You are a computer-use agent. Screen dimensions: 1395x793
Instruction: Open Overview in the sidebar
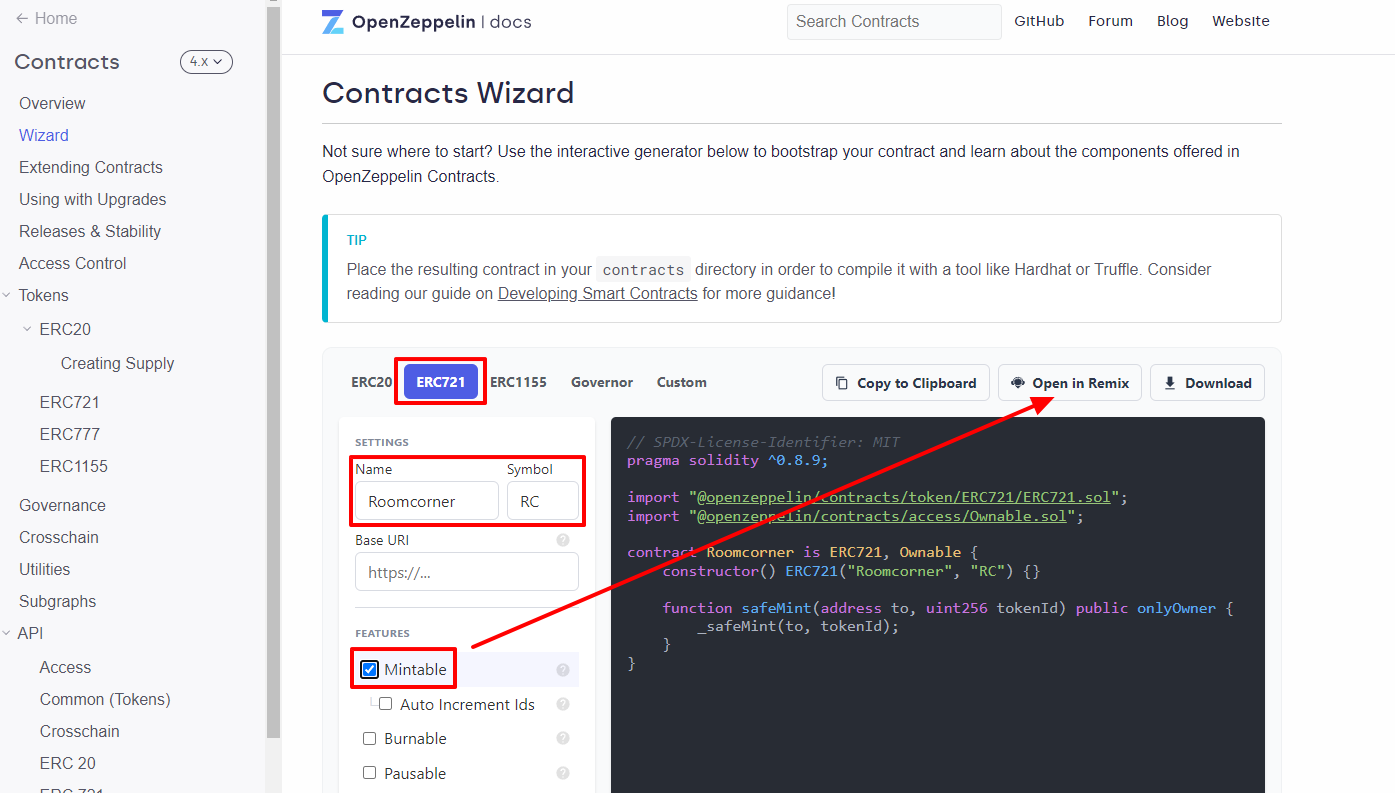(52, 103)
